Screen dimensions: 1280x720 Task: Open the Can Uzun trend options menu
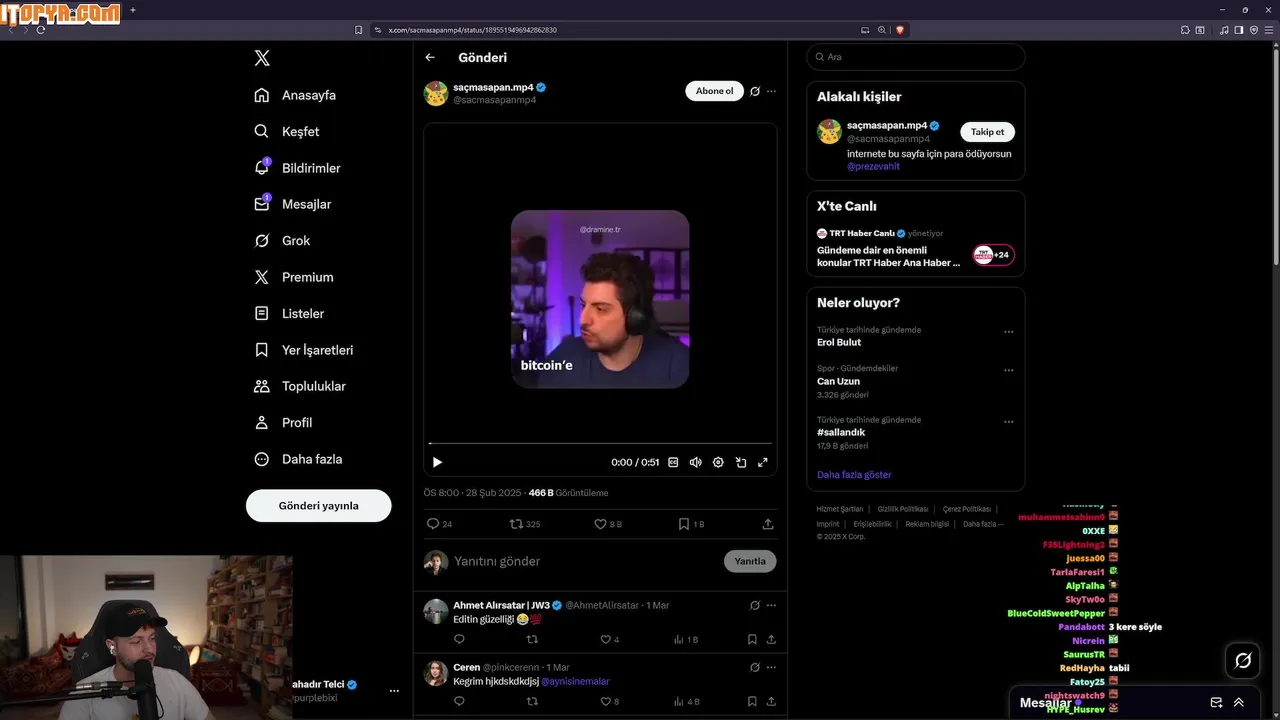1008,370
